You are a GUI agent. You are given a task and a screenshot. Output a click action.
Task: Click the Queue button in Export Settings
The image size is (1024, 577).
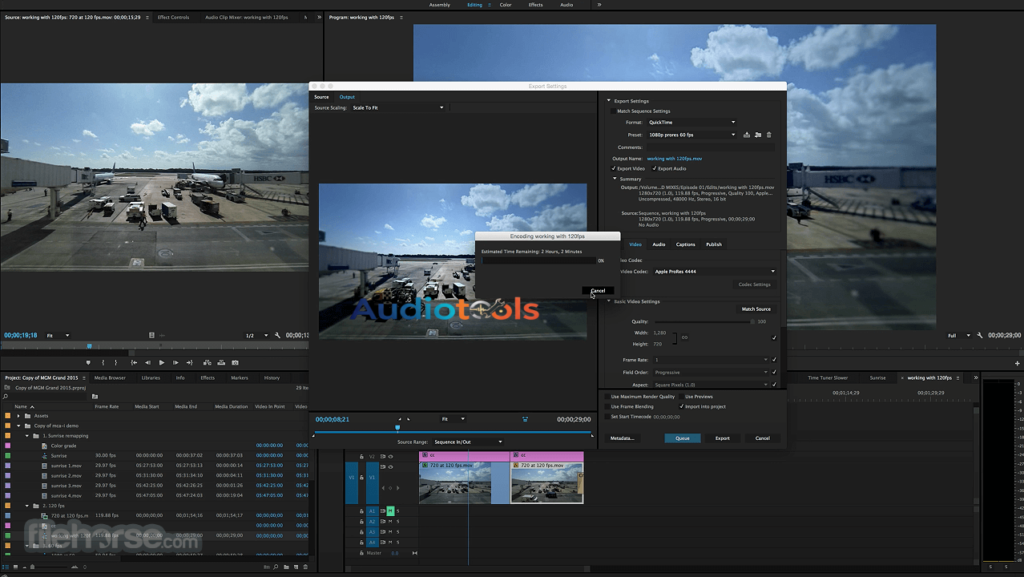[683, 438]
